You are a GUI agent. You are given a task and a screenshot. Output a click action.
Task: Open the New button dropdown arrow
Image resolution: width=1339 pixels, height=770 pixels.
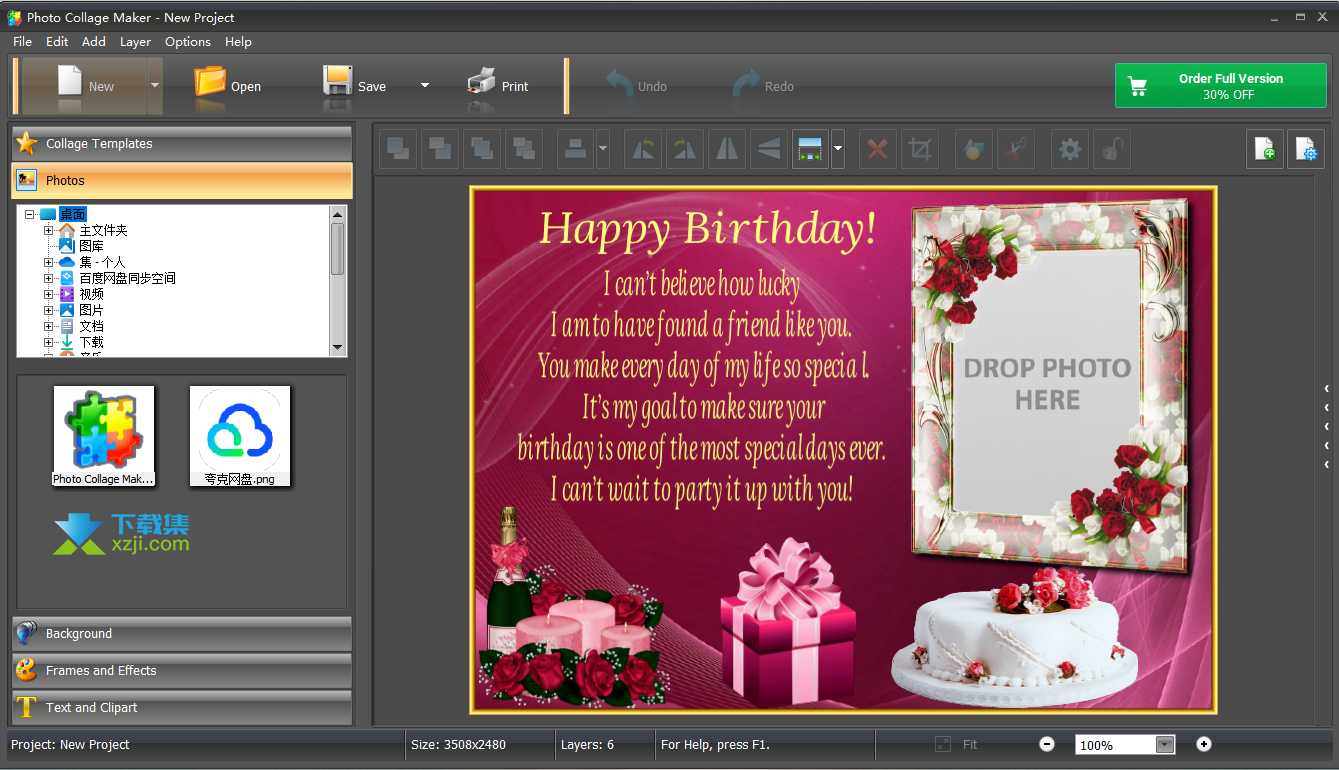coord(155,86)
